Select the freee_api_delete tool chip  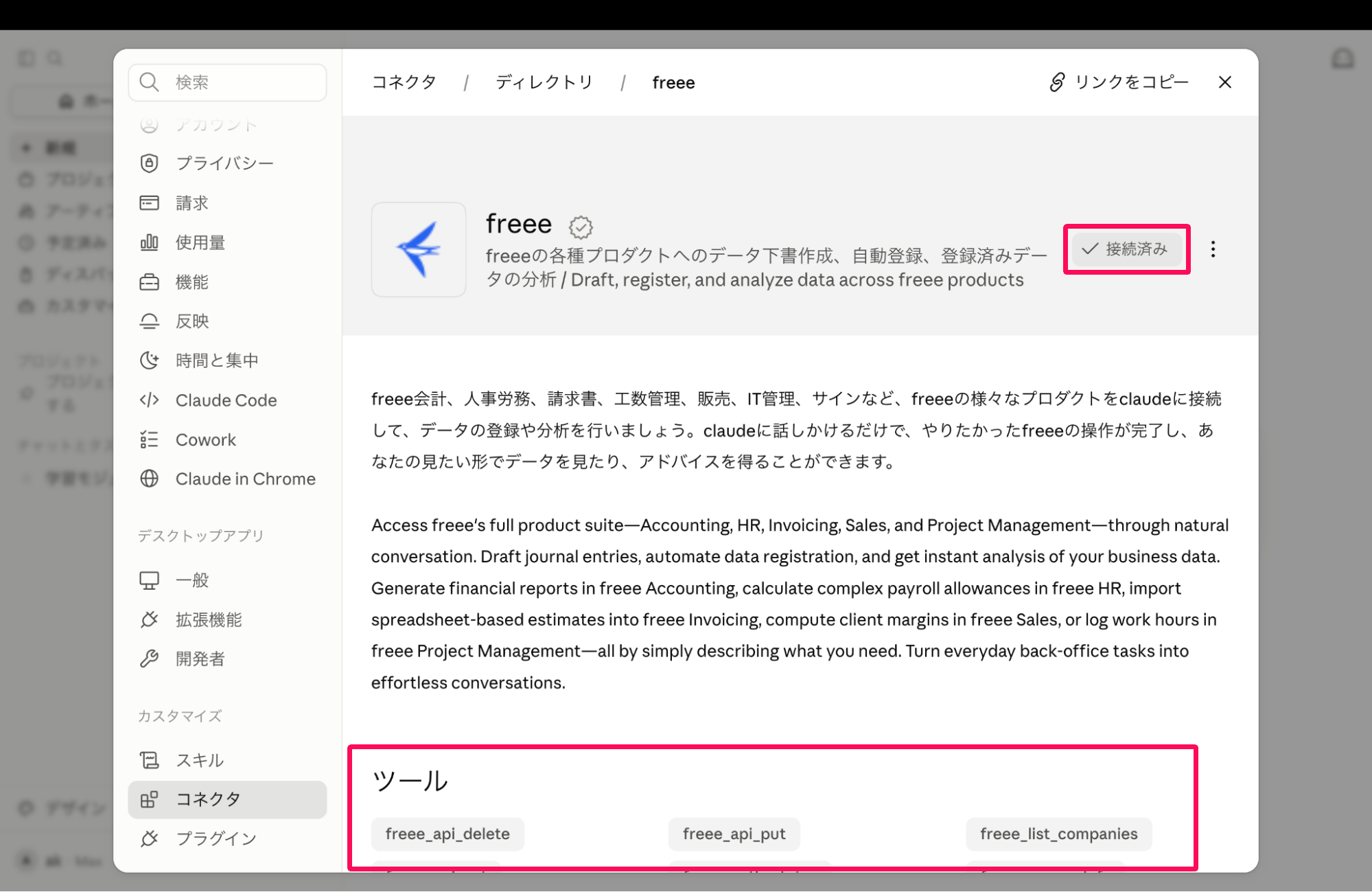tap(447, 834)
